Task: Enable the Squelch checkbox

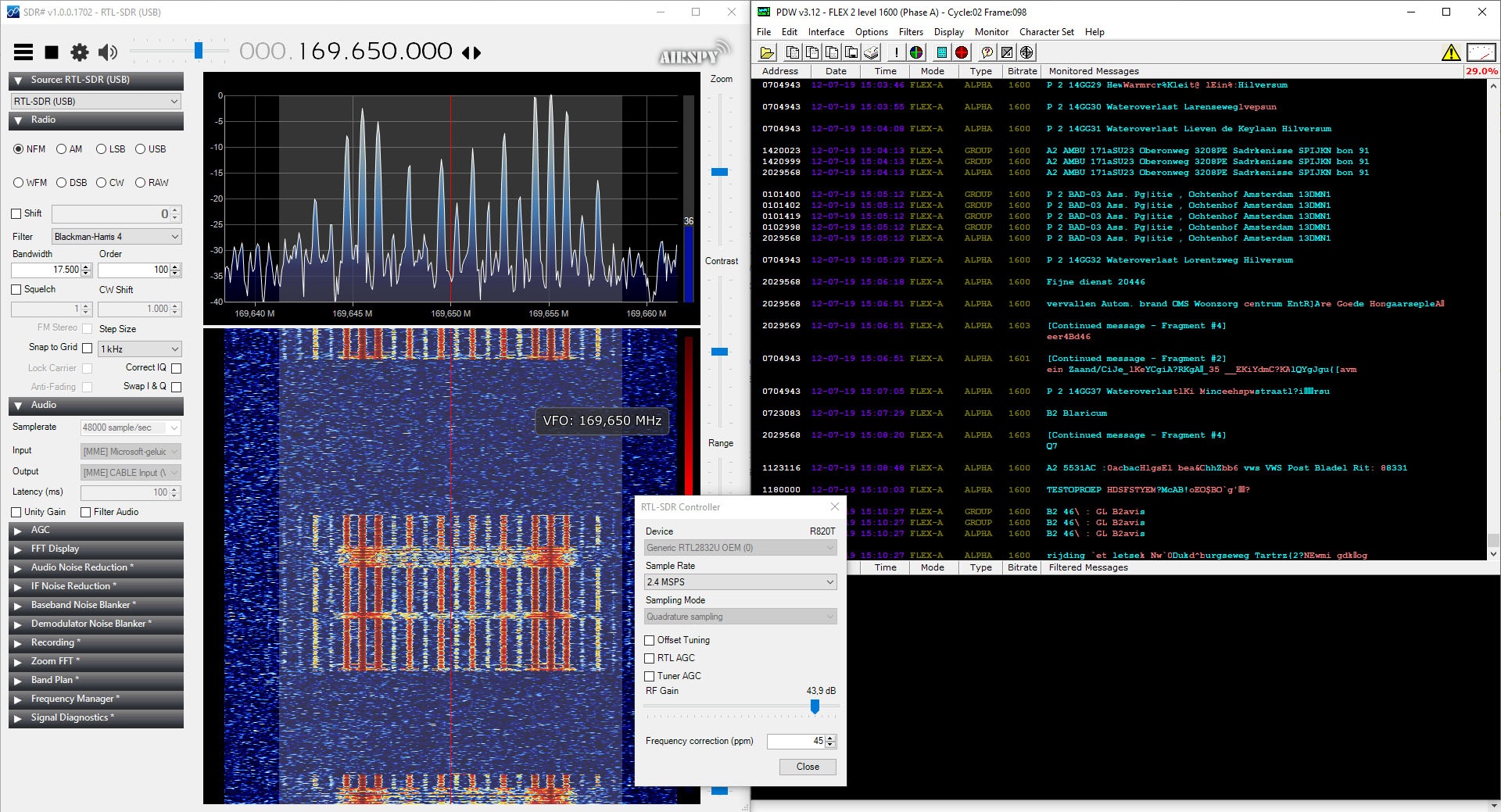Action: pyautogui.click(x=16, y=289)
